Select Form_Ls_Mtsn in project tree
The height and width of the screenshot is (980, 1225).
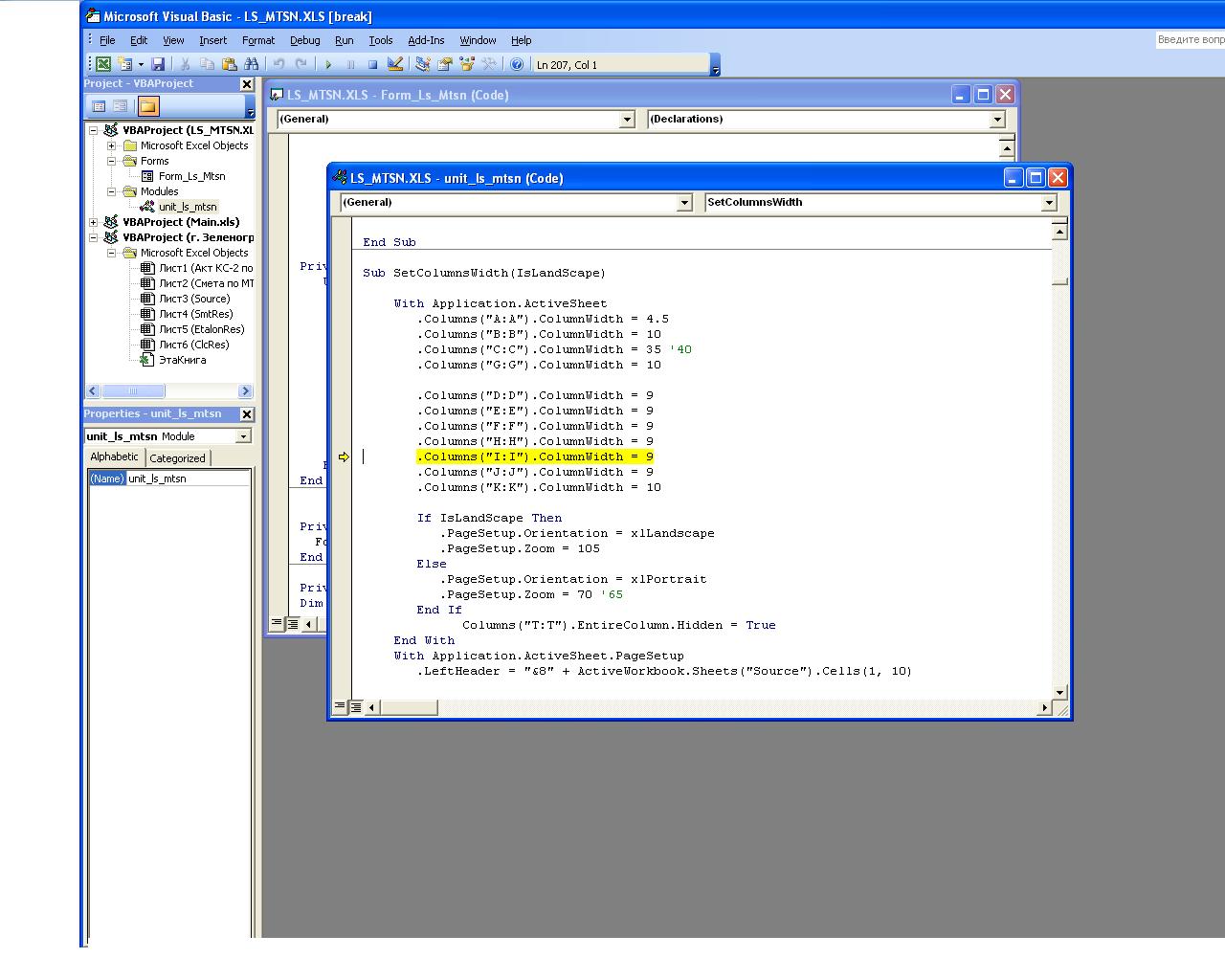click(x=191, y=176)
